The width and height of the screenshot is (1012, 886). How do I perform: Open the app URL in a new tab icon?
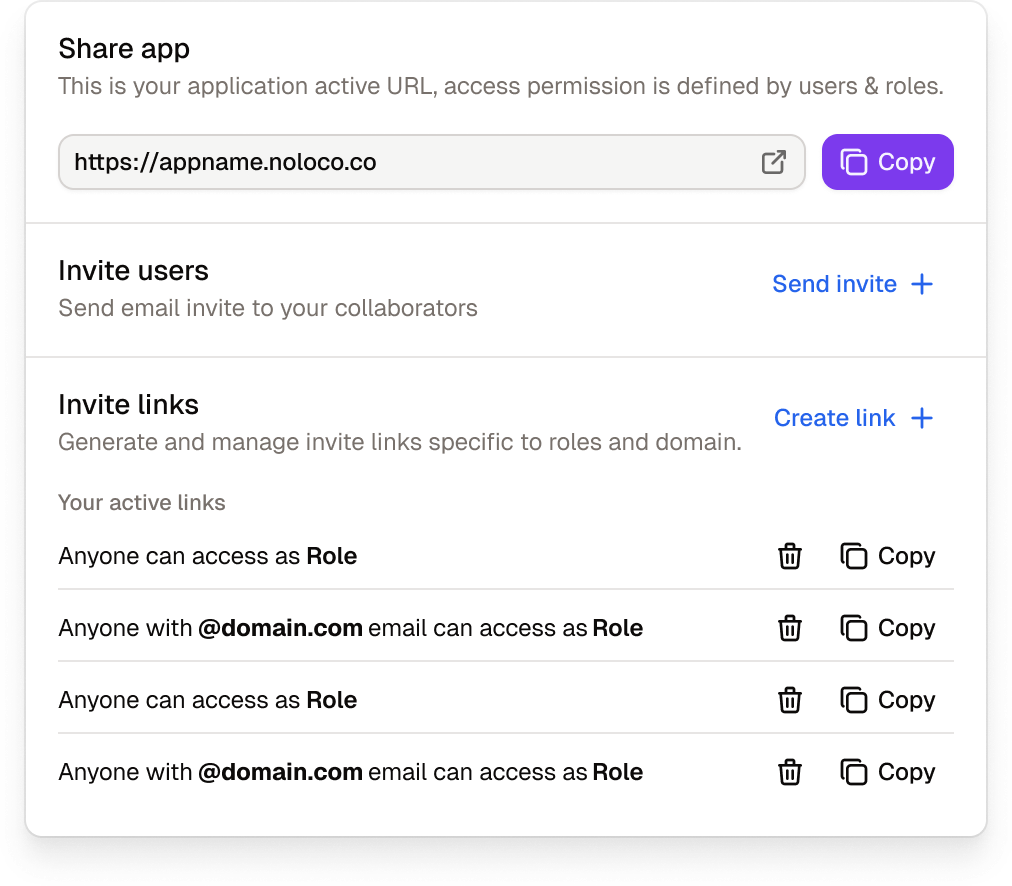(773, 162)
